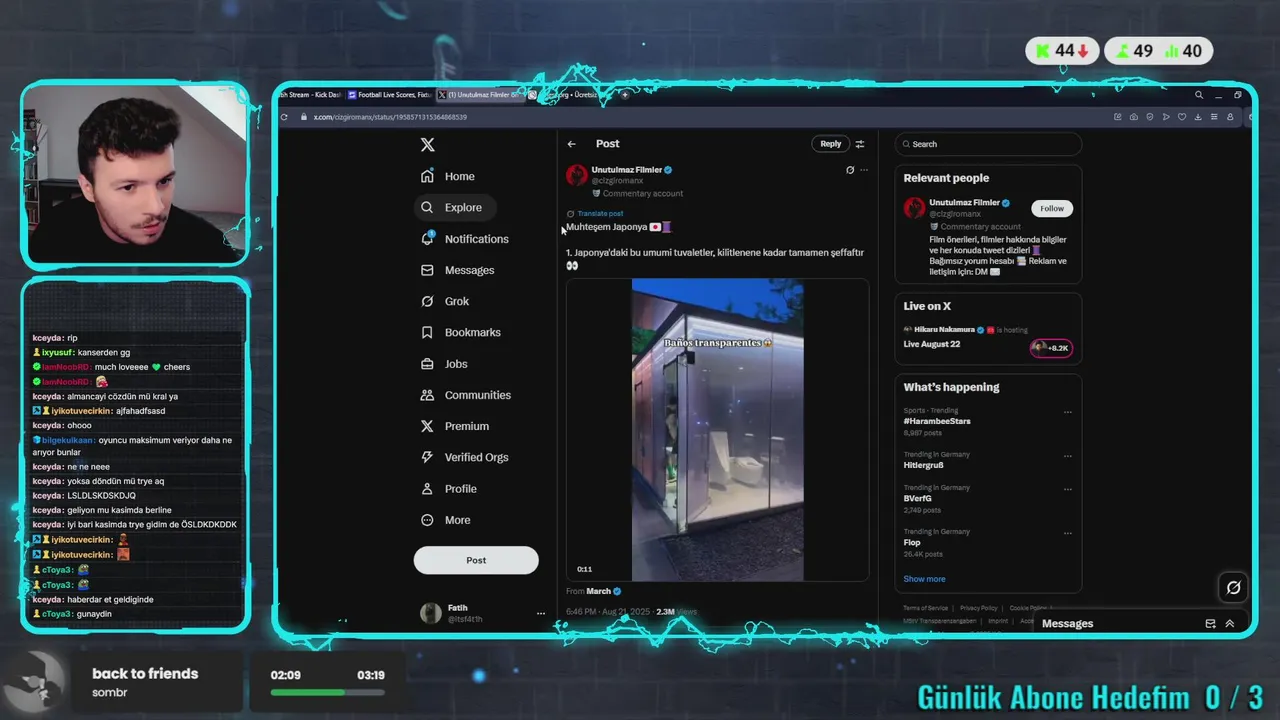Play the Japan toilet video
This screenshot has width=1280, height=720.
click(x=717, y=430)
